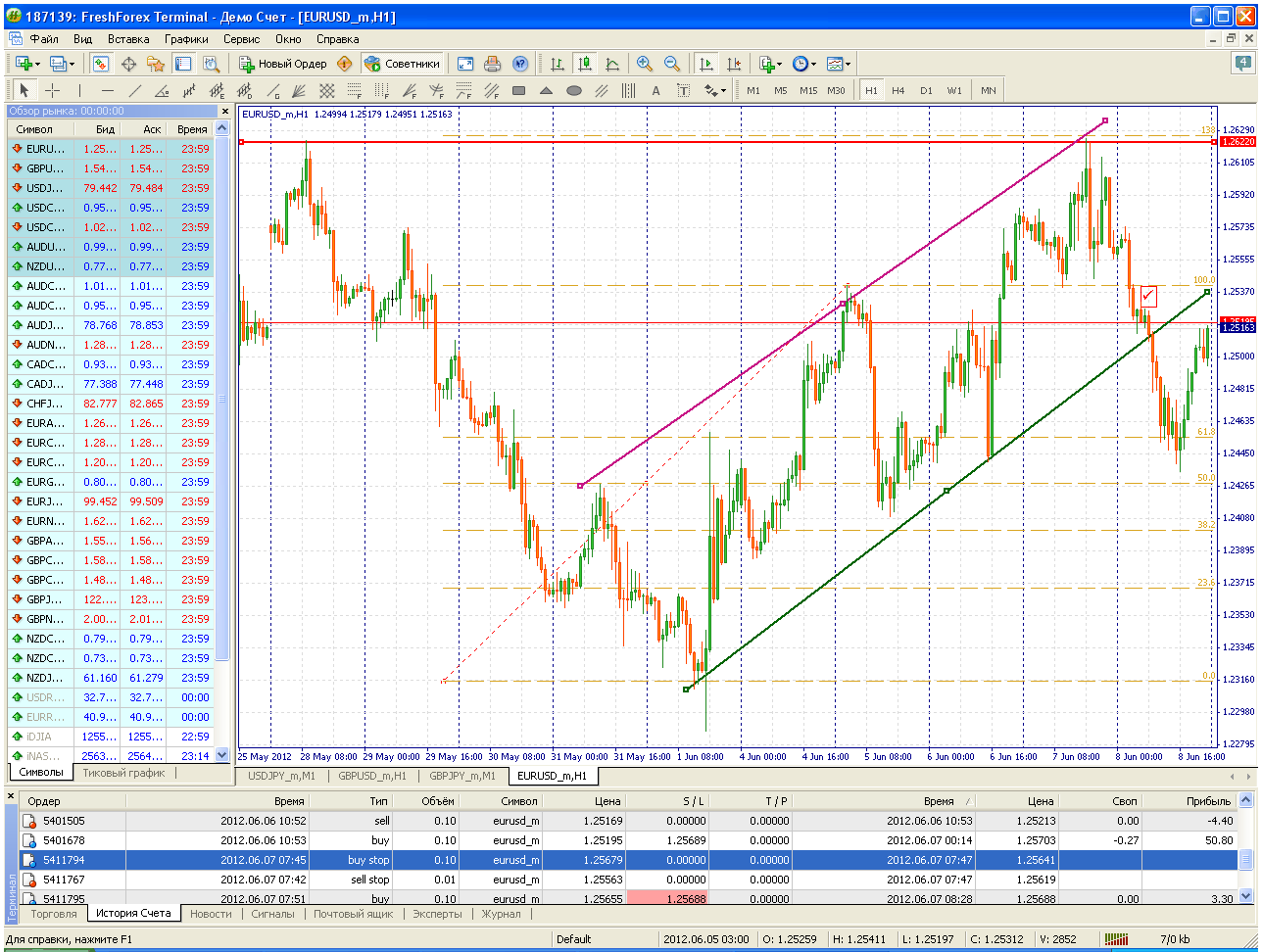Viewport: 1262px width, 952px height.
Task: Switch chart to Line Chart mode
Action: click(612, 64)
